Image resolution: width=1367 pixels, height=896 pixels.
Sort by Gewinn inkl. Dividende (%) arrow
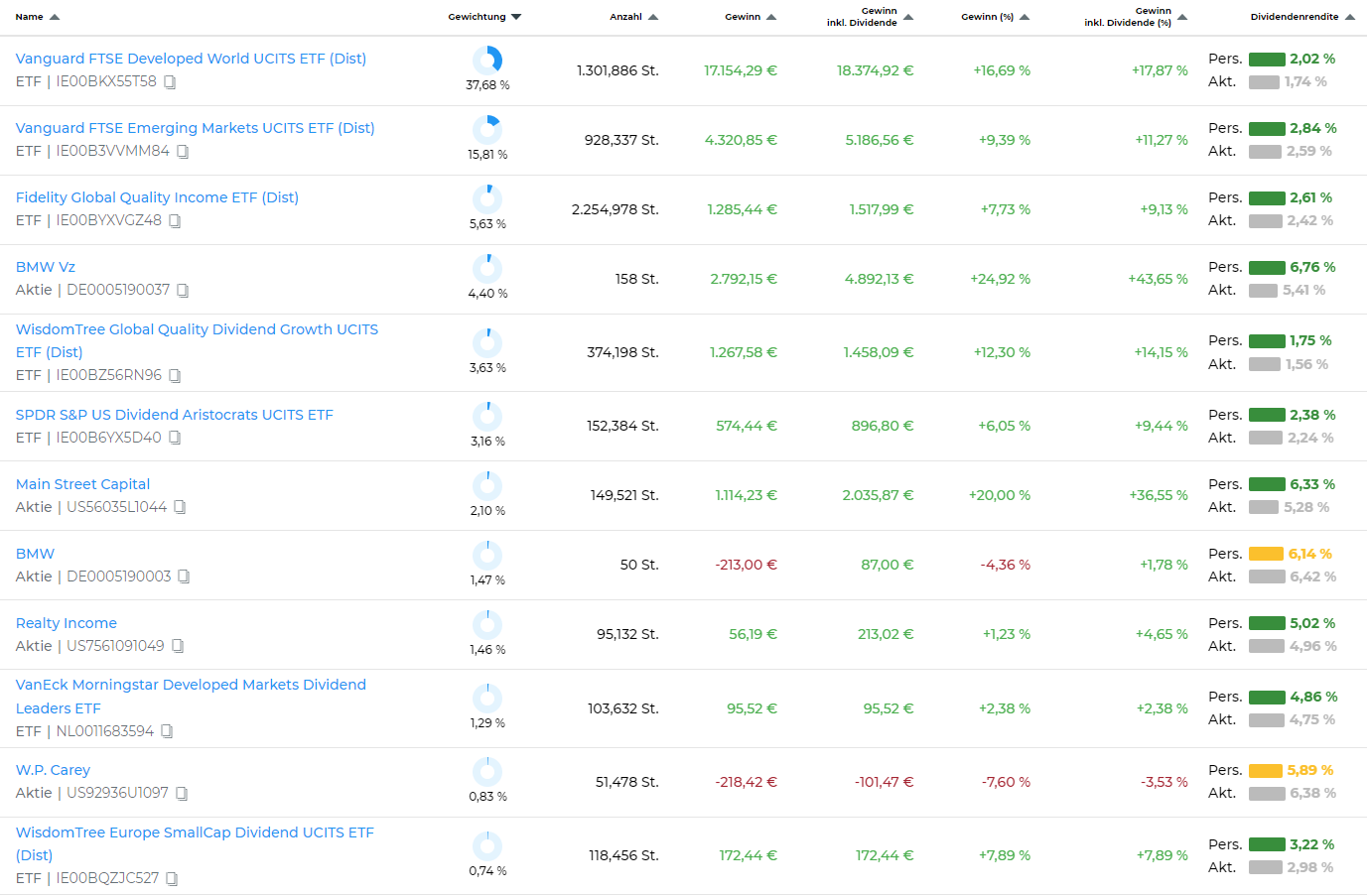pos(1182,17)
